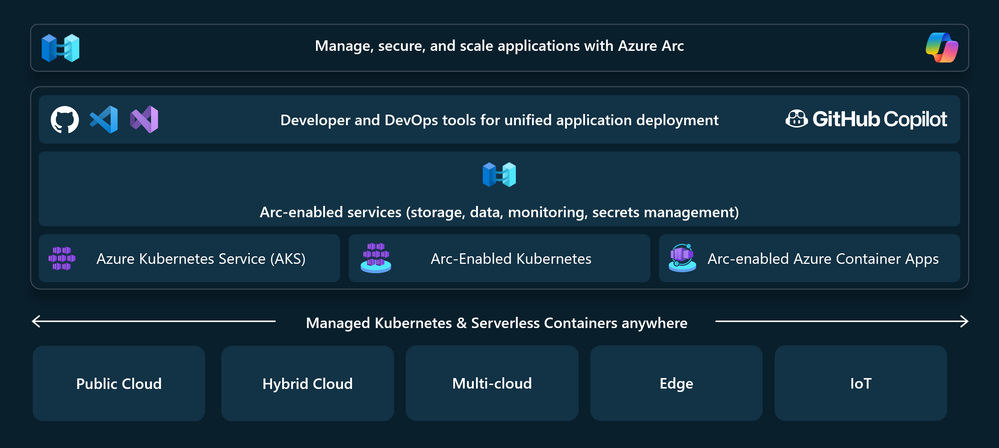Image resolution: width=999 pixels, height=448 pixels.
Task: Click the GitHub Copilot logo
Action: tap(866, 119)
